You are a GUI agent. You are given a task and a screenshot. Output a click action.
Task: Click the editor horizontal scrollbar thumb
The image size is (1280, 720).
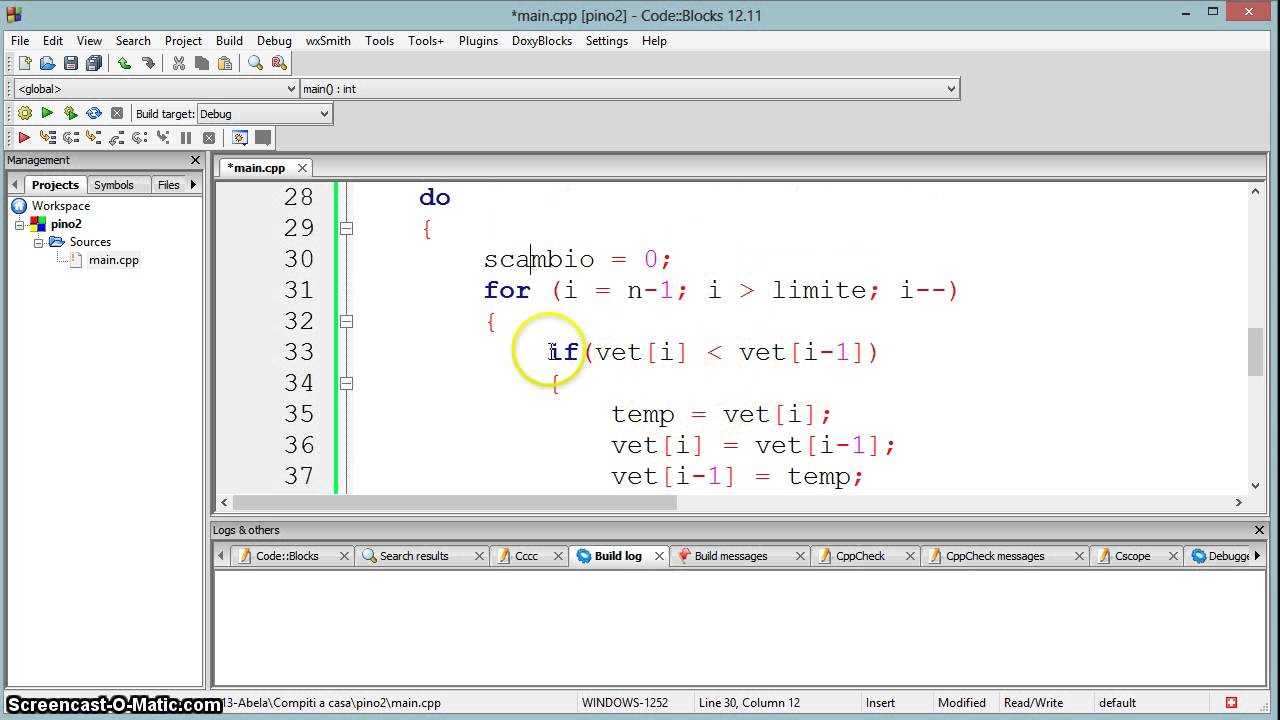tap(455, 502)
